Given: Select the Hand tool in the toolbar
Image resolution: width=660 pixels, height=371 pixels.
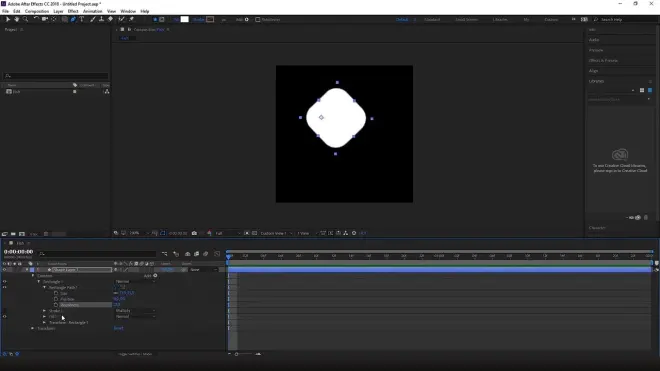Looking at the screenshot, I should click(x=16, y=19).
